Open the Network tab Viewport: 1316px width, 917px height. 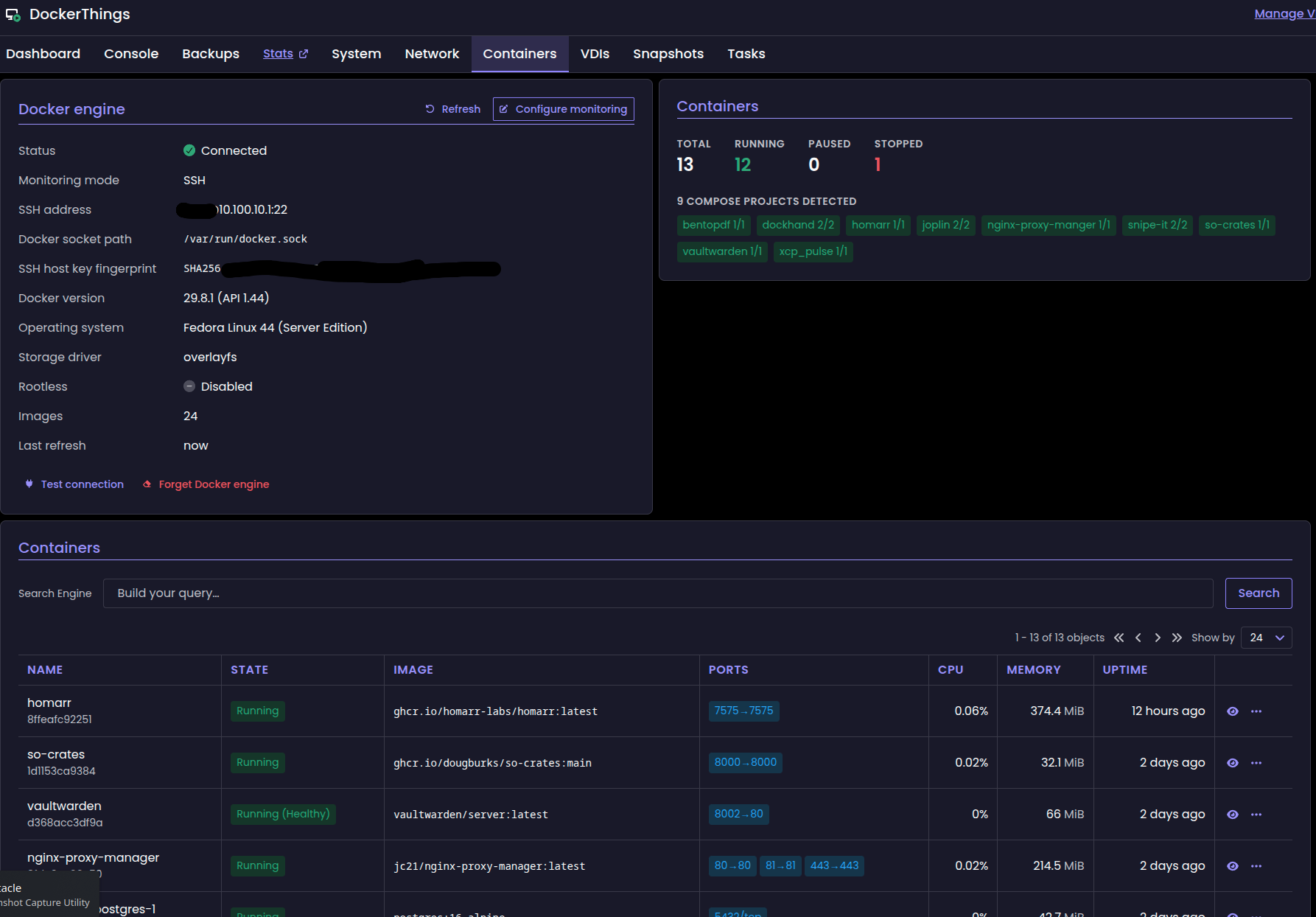(x=432, y=54)
